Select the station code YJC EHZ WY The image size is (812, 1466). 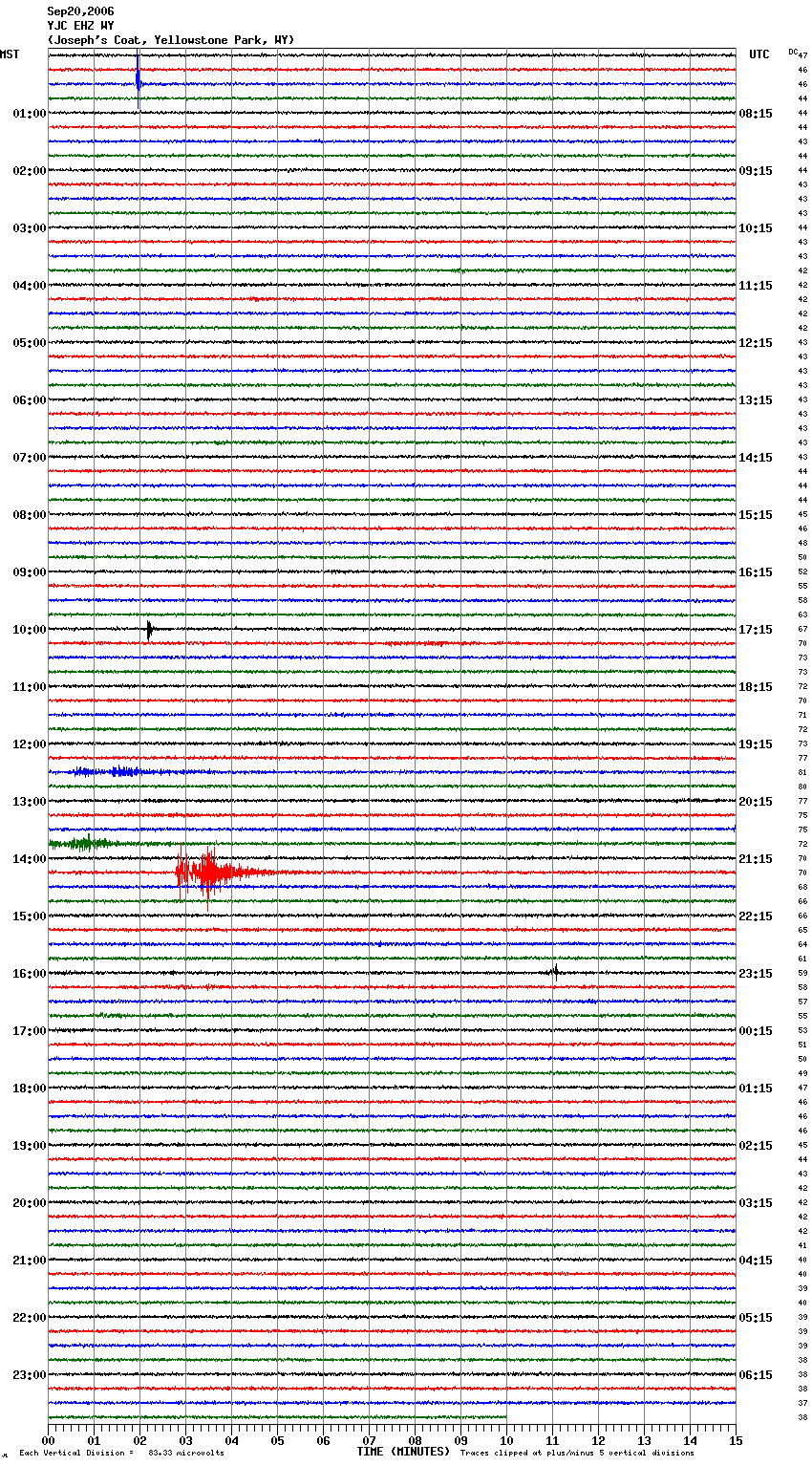coord(80,26)
